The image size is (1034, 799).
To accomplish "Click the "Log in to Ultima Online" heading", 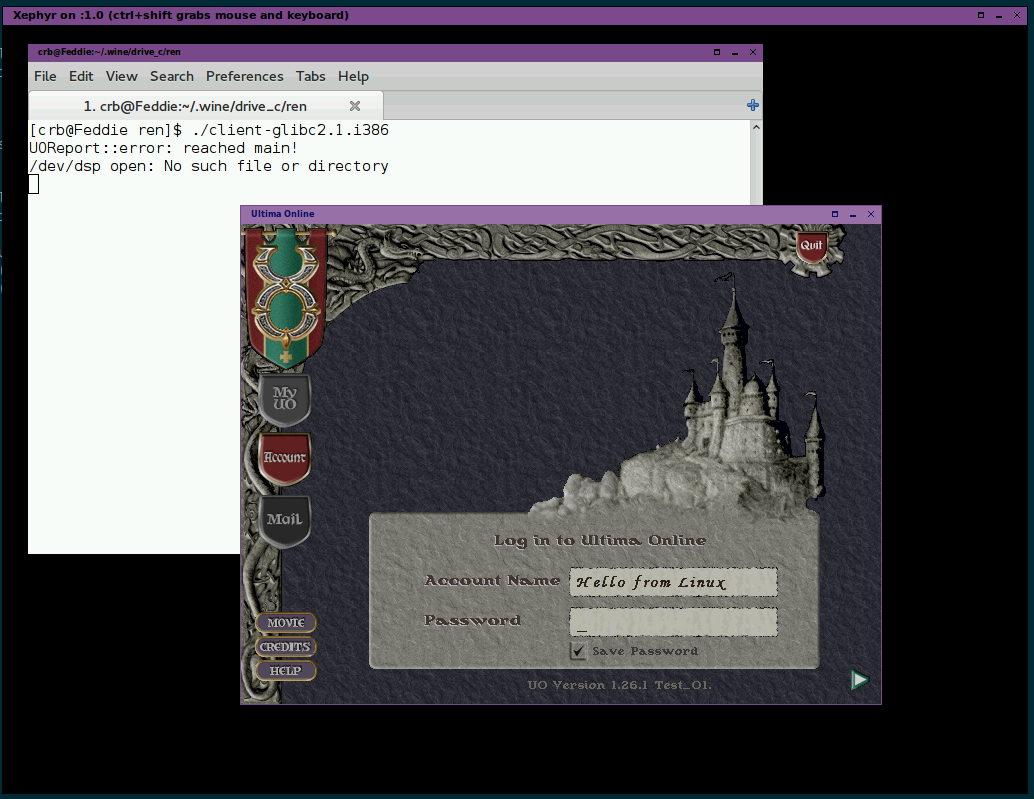I will pyautogui.click(x=599, y=541).
